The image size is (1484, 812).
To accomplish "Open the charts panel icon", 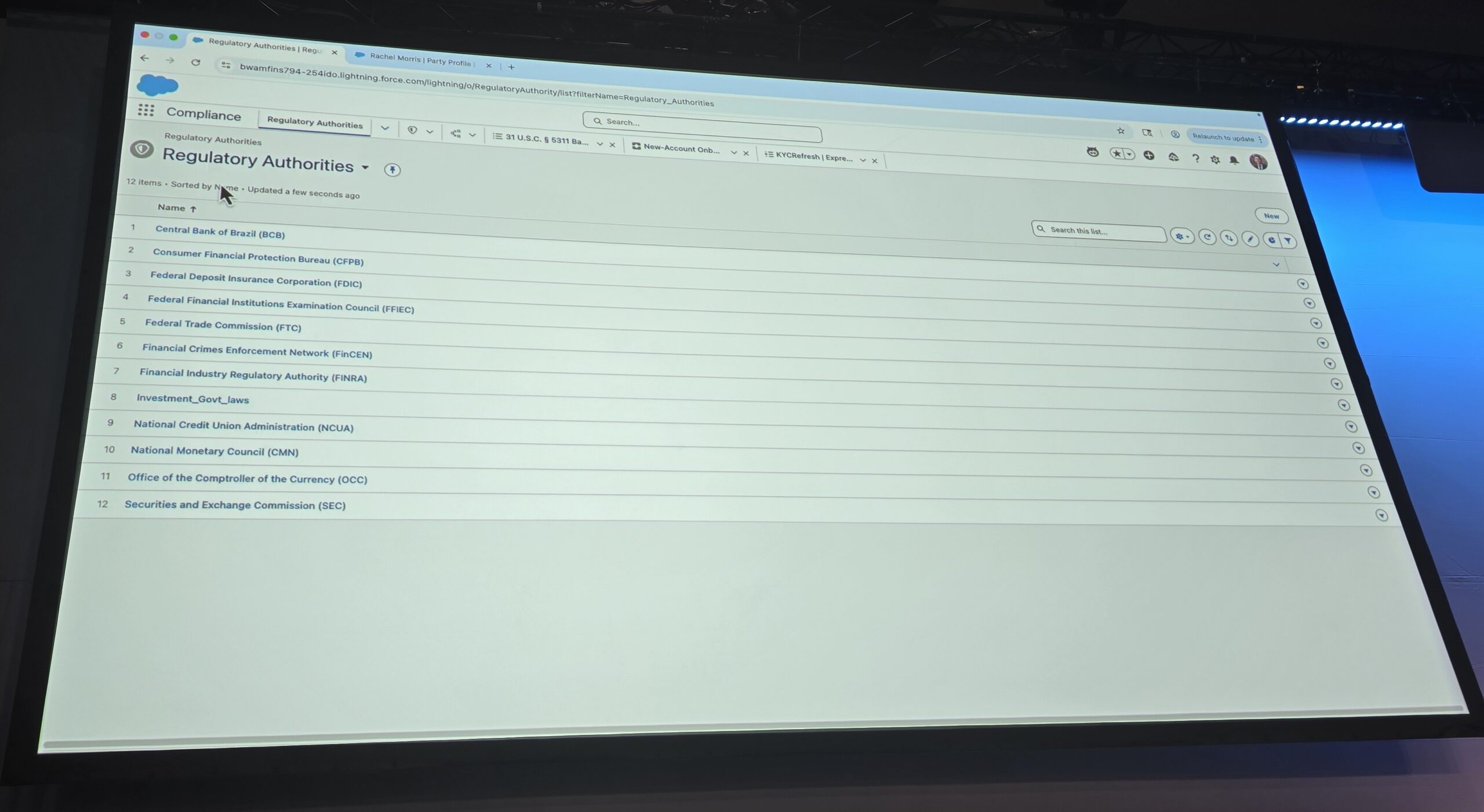I will (1272, 240).
